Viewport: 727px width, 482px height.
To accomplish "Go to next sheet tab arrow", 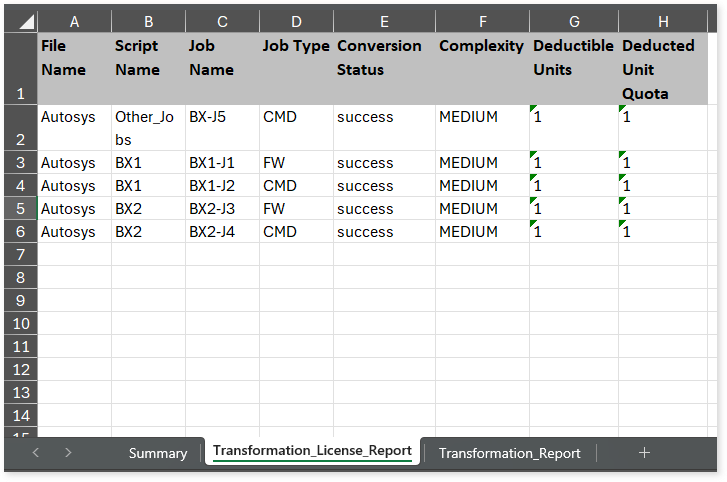I will tap(68, 452).
